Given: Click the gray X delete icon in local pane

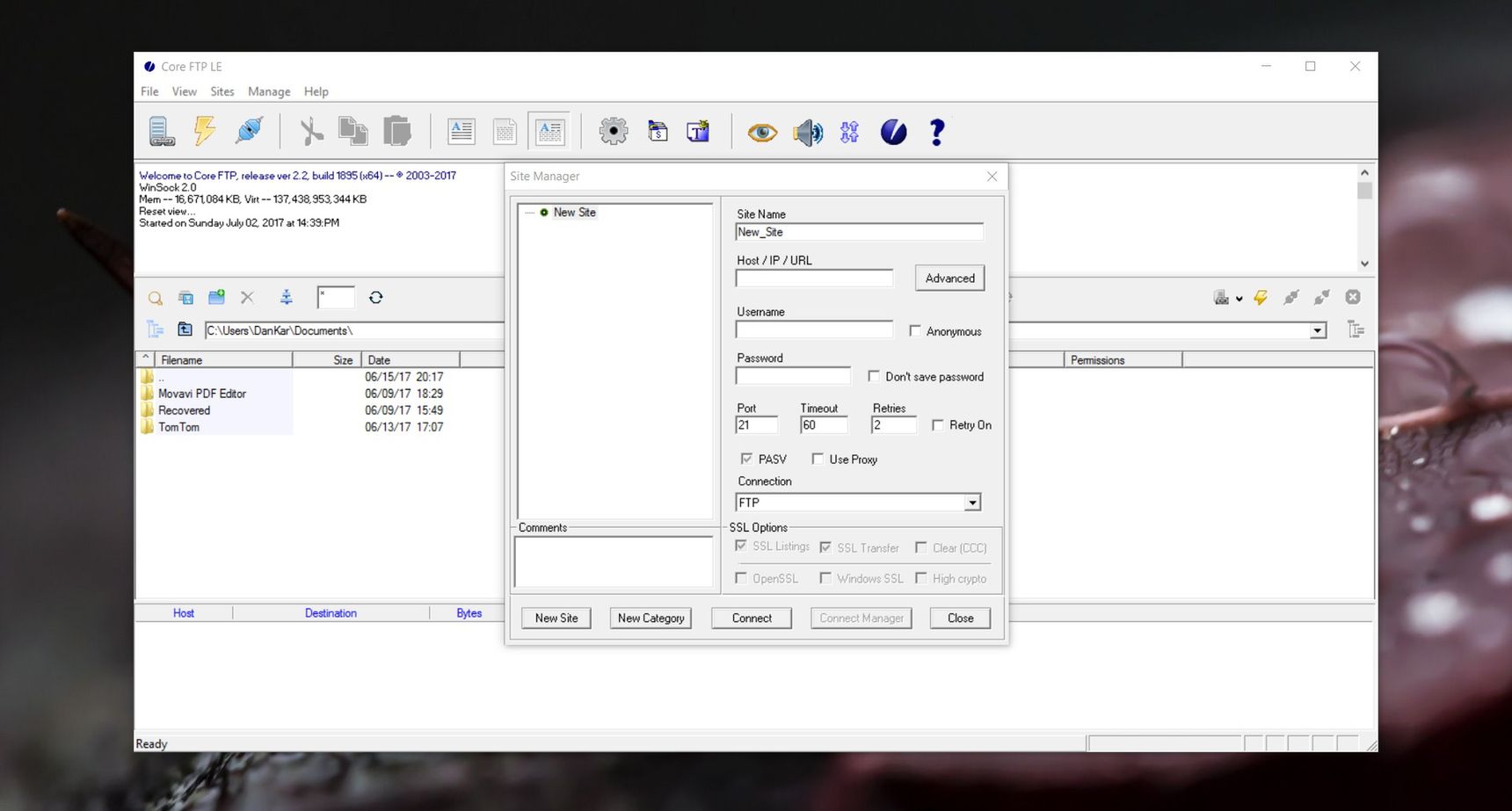Looking at the screenshot, I should [x=247, y=297].
